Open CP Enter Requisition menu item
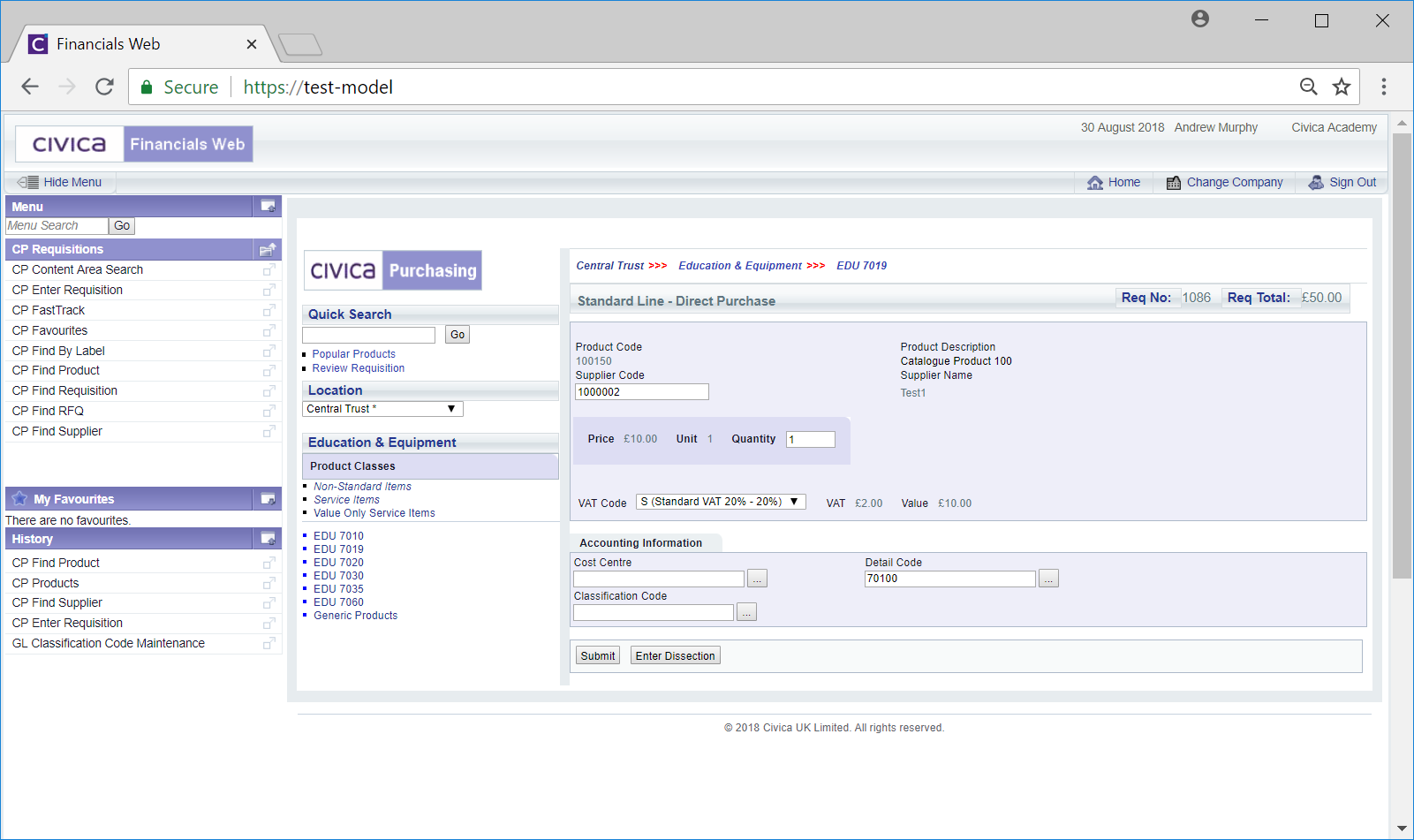1414x840 pixels. [67, 290]
